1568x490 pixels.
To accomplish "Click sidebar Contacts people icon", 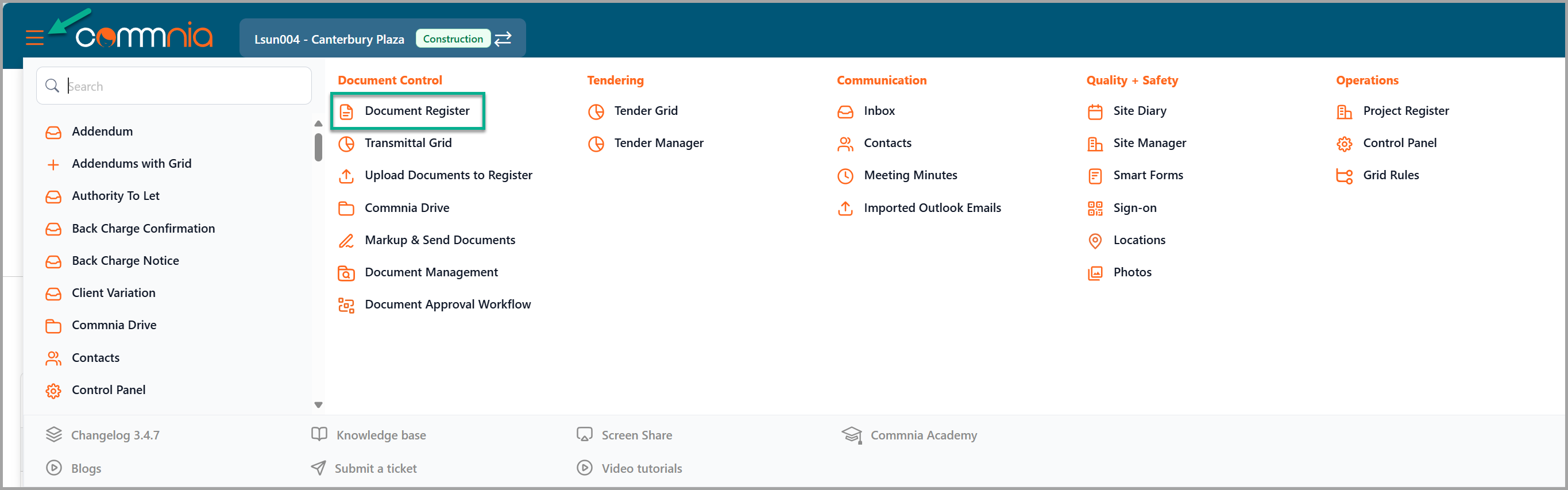I will tap(53, 358).
